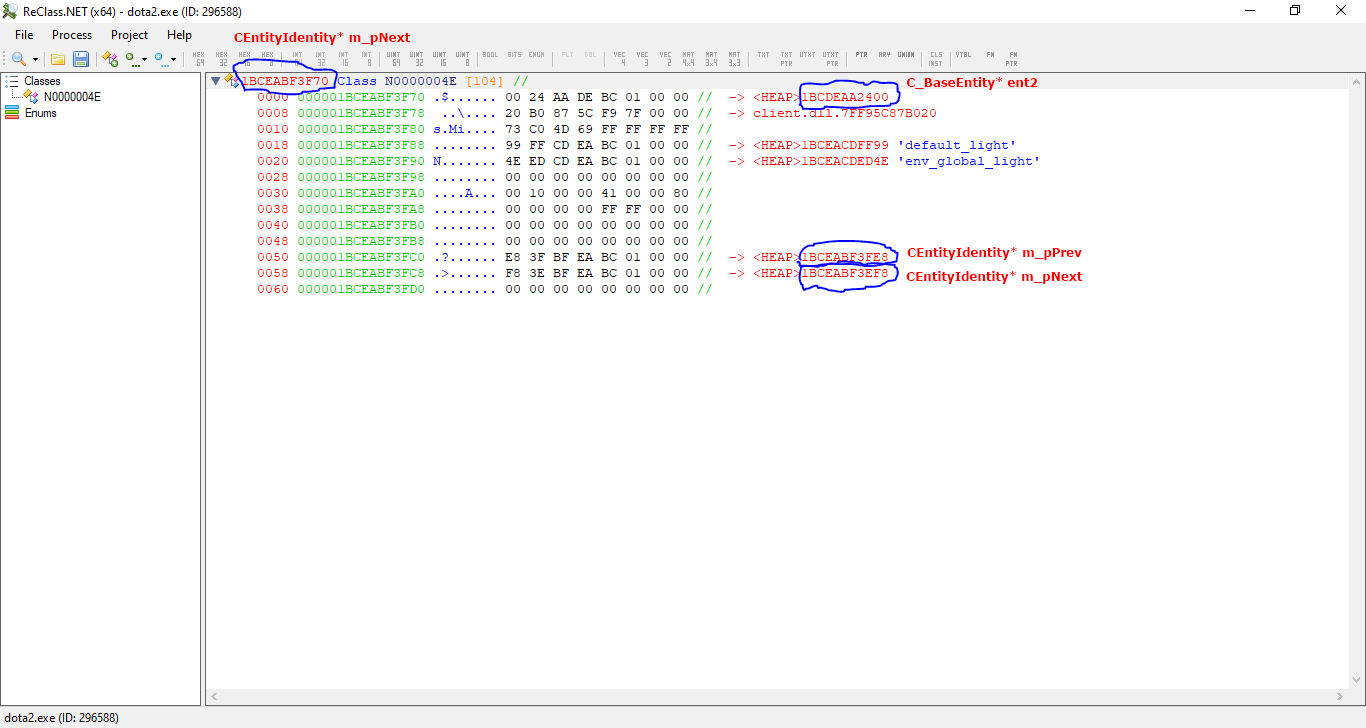1366x728 pixels.
Task: Click the 'env_global_light' string value
Action: click(968, 161)
